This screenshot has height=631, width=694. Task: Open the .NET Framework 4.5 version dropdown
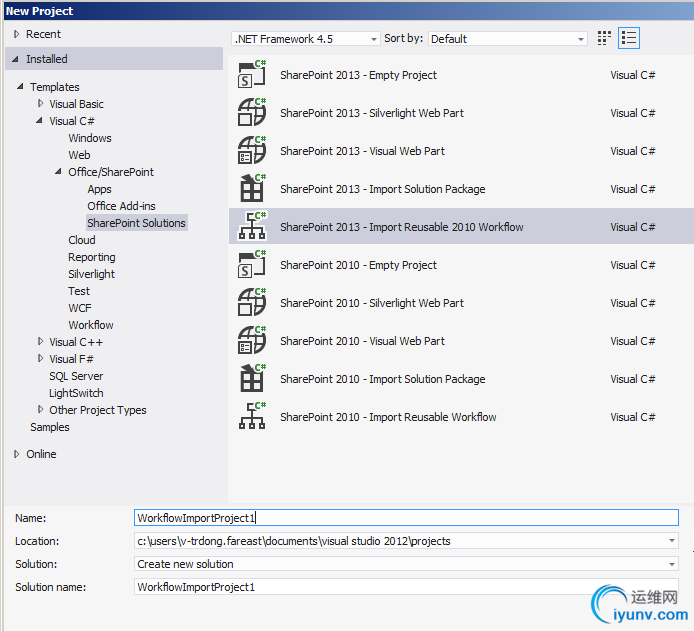(306, 39)
